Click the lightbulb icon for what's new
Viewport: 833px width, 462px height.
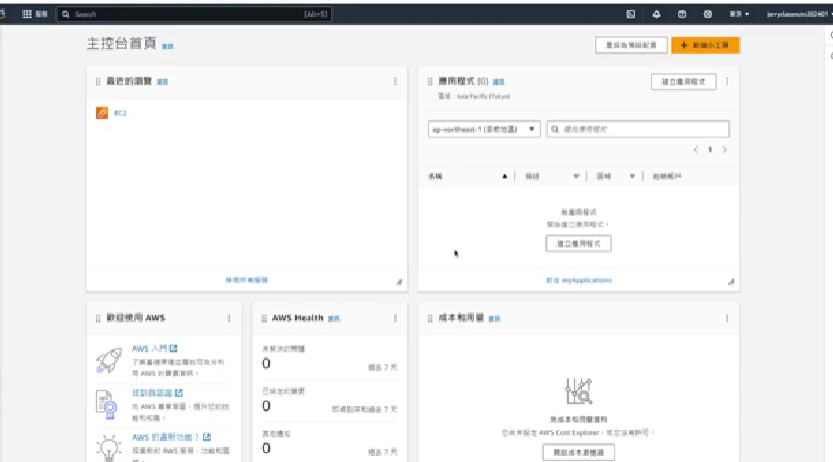point(109,448)
